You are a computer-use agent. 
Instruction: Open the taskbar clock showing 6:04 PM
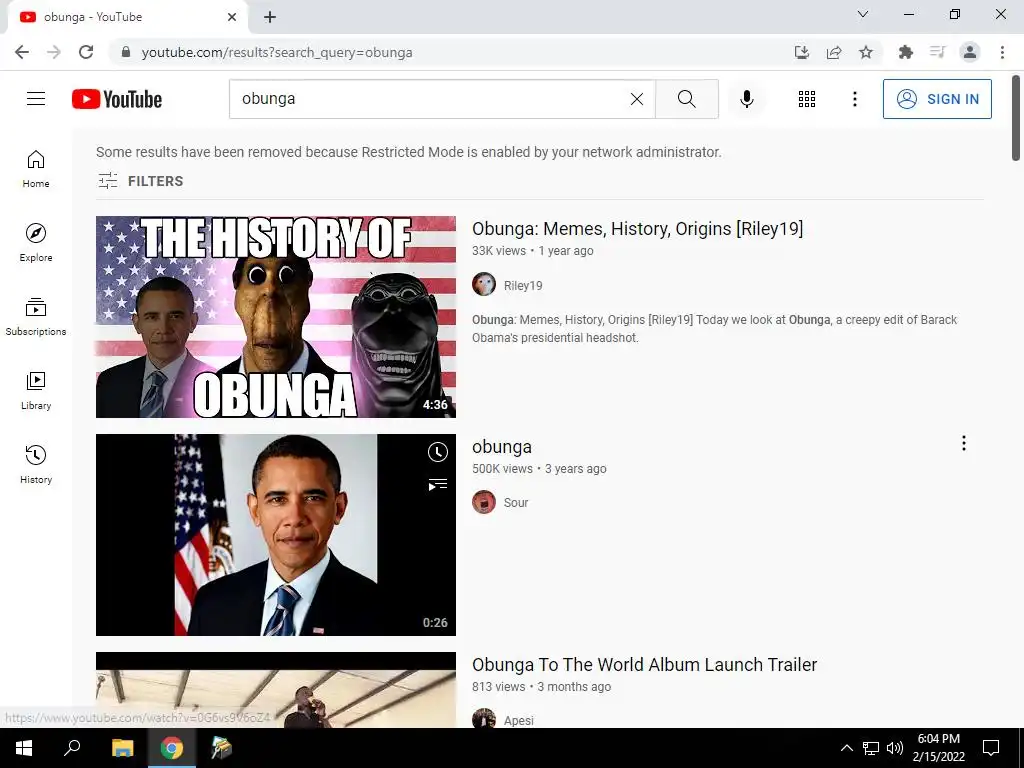(x=938, y=748)
